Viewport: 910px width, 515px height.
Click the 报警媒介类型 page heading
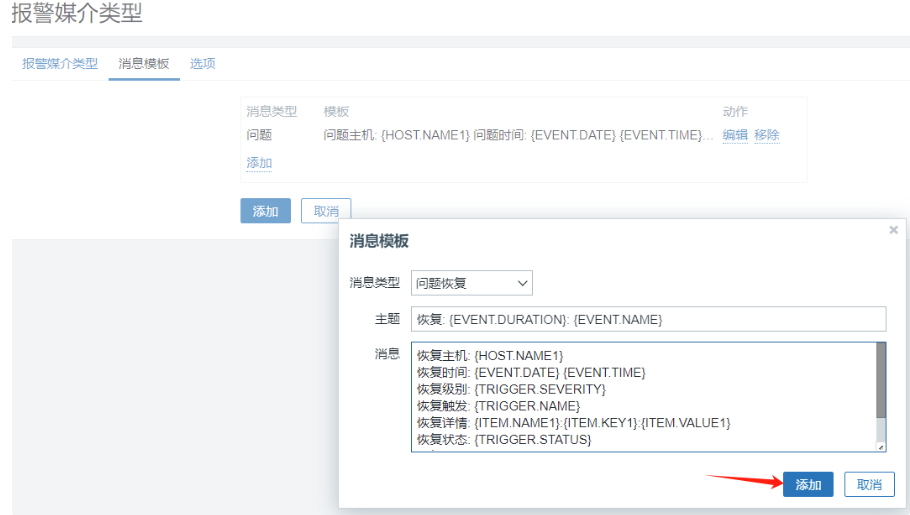point(77,14)
